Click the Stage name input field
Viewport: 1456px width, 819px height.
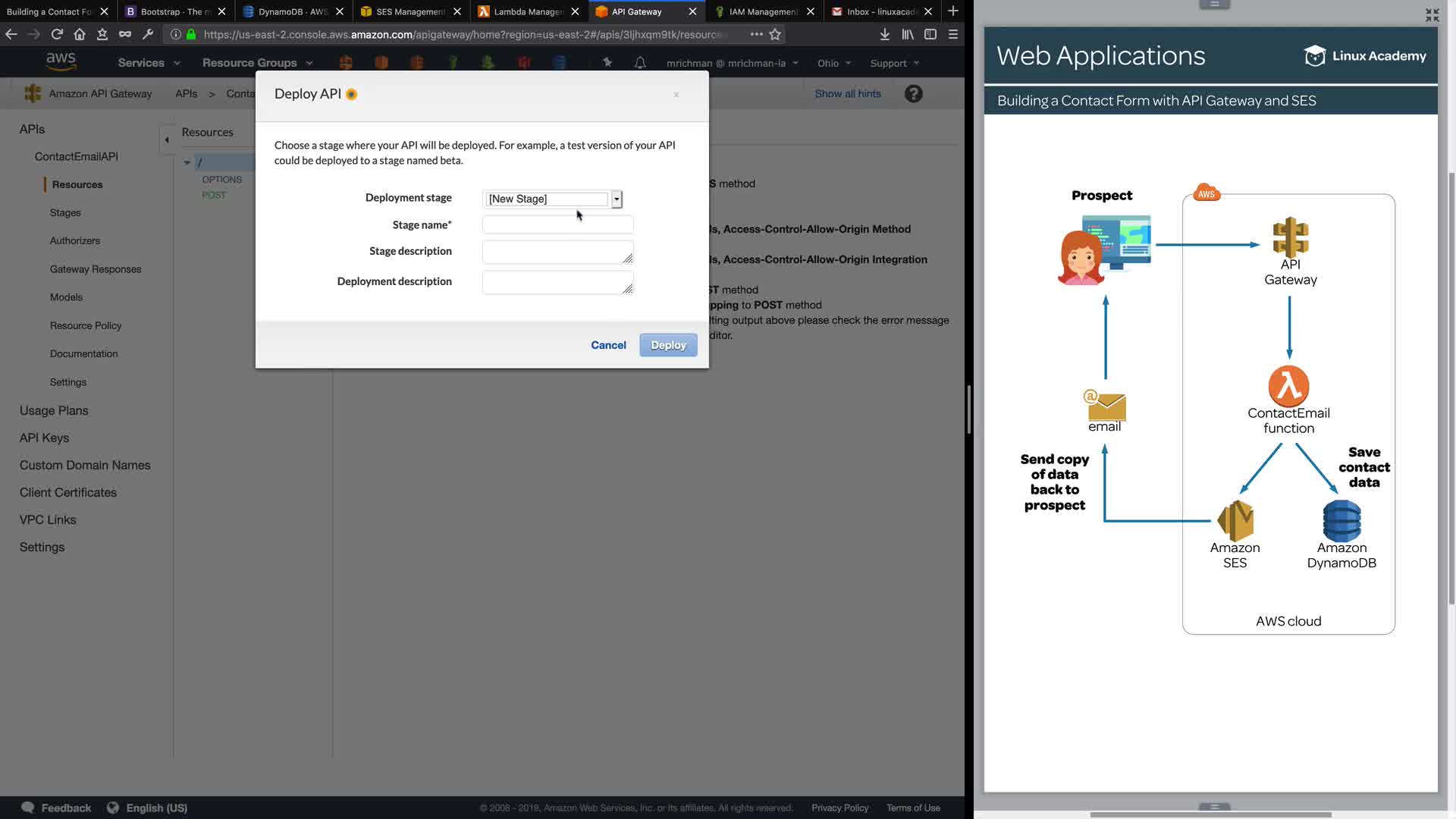[557, 224]
